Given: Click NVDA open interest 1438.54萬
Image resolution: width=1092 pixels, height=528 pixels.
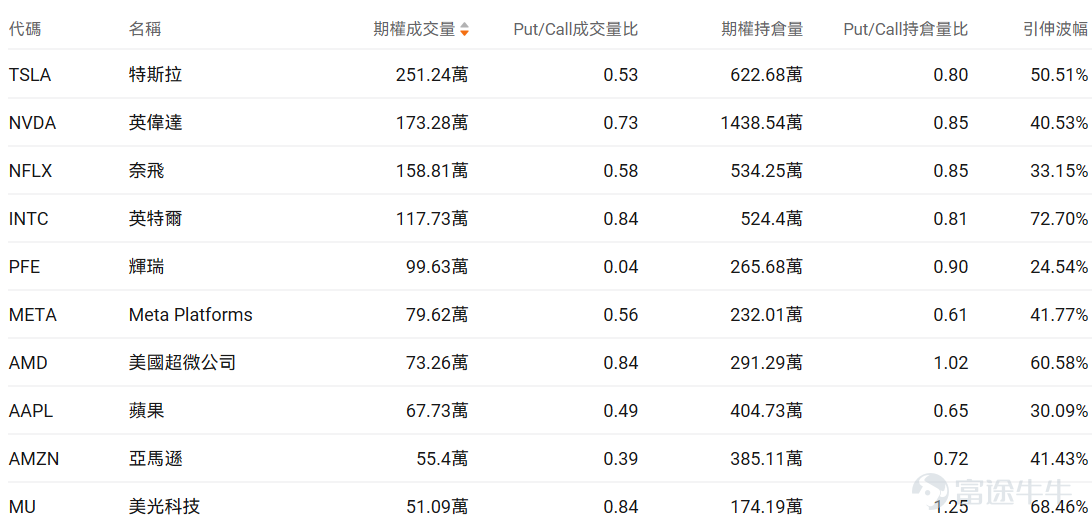Looking at the screenshot, I should click(x=762, y=123).
